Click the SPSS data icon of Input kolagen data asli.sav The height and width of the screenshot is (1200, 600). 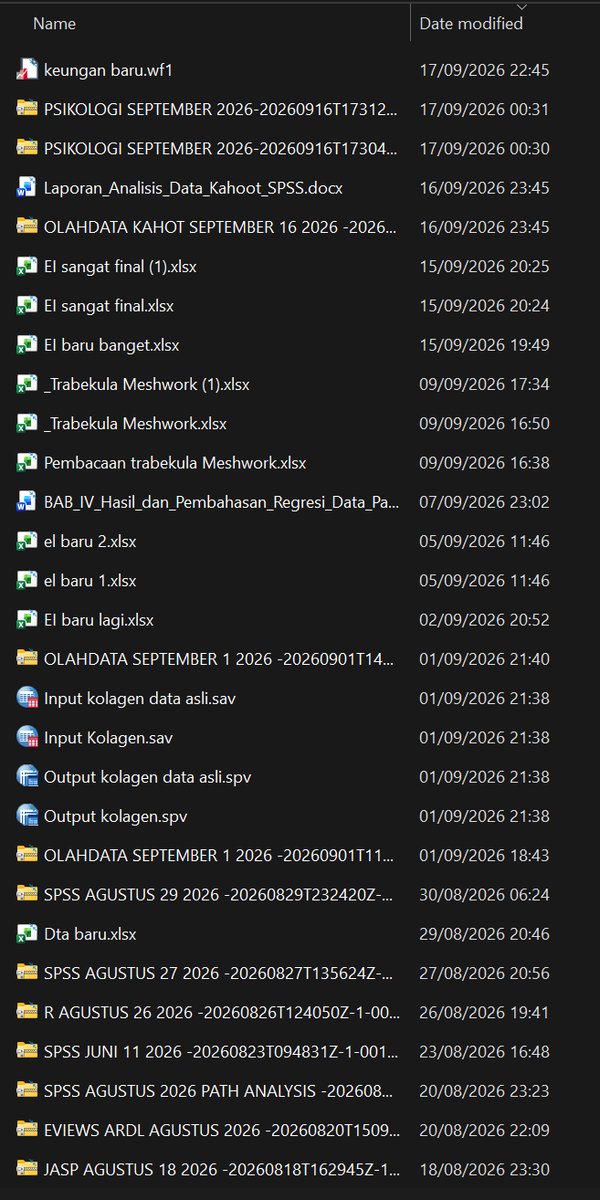(x=27, y=698)
